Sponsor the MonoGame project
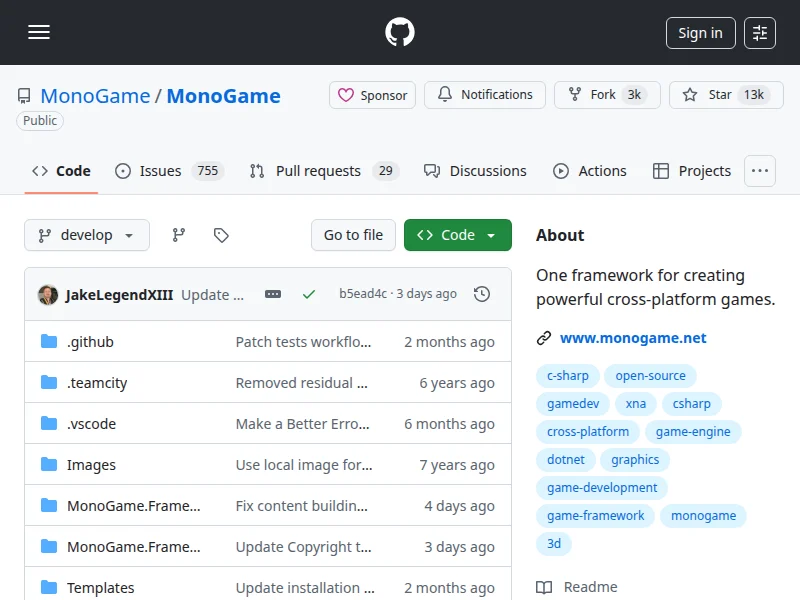The height and width of the screenshot is (600, 800). coord(372,95)
